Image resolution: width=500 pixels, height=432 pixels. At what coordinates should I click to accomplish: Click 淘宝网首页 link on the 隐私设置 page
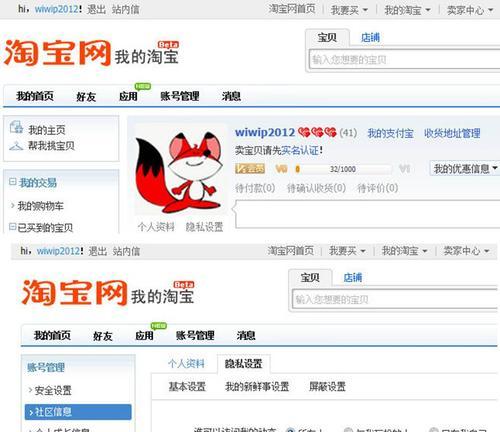click(291, 250)
